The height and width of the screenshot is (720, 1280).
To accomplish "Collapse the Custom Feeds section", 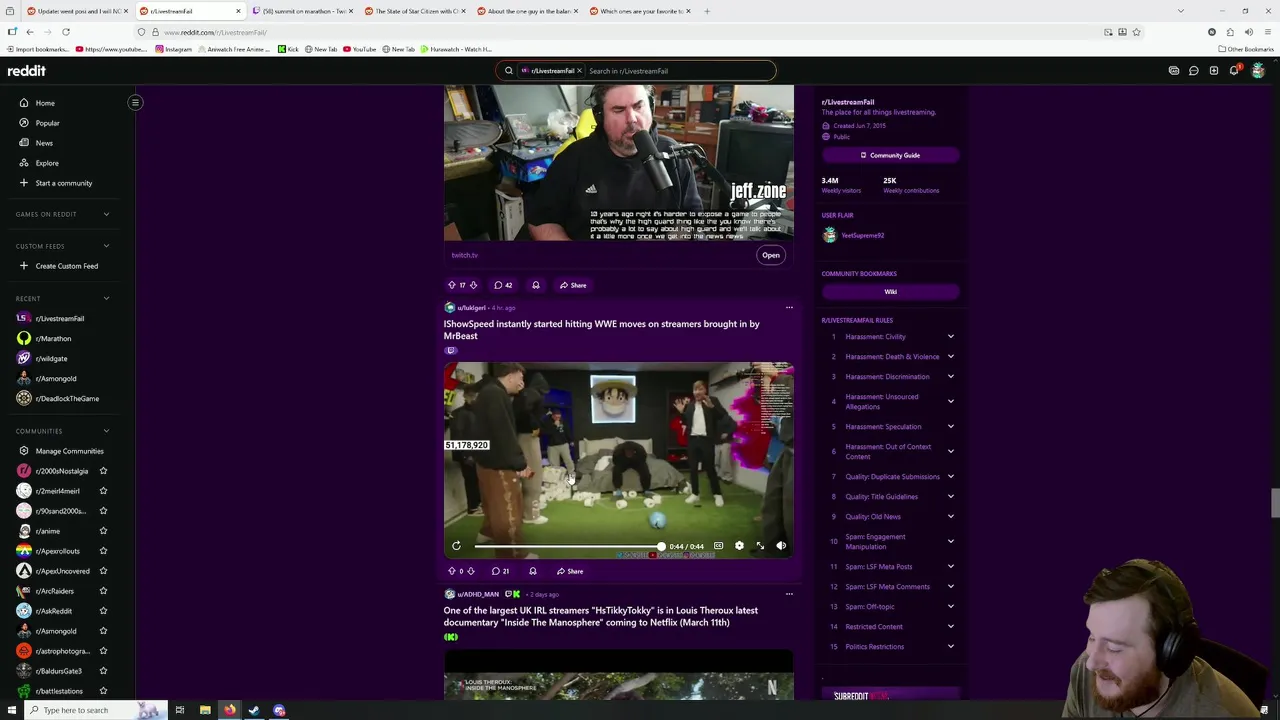I will tap(106, 246).
